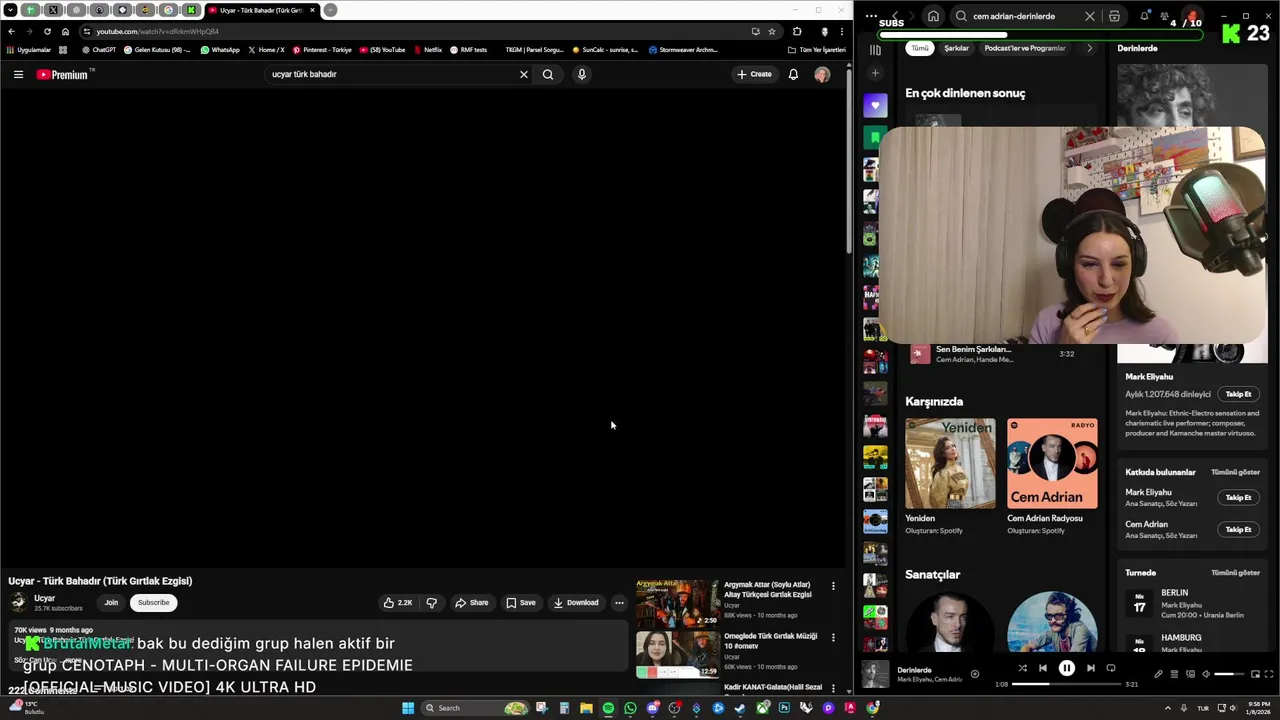Open YouTube notifications bell
This screenshot has width=1280, height=720.
(793, 74)
